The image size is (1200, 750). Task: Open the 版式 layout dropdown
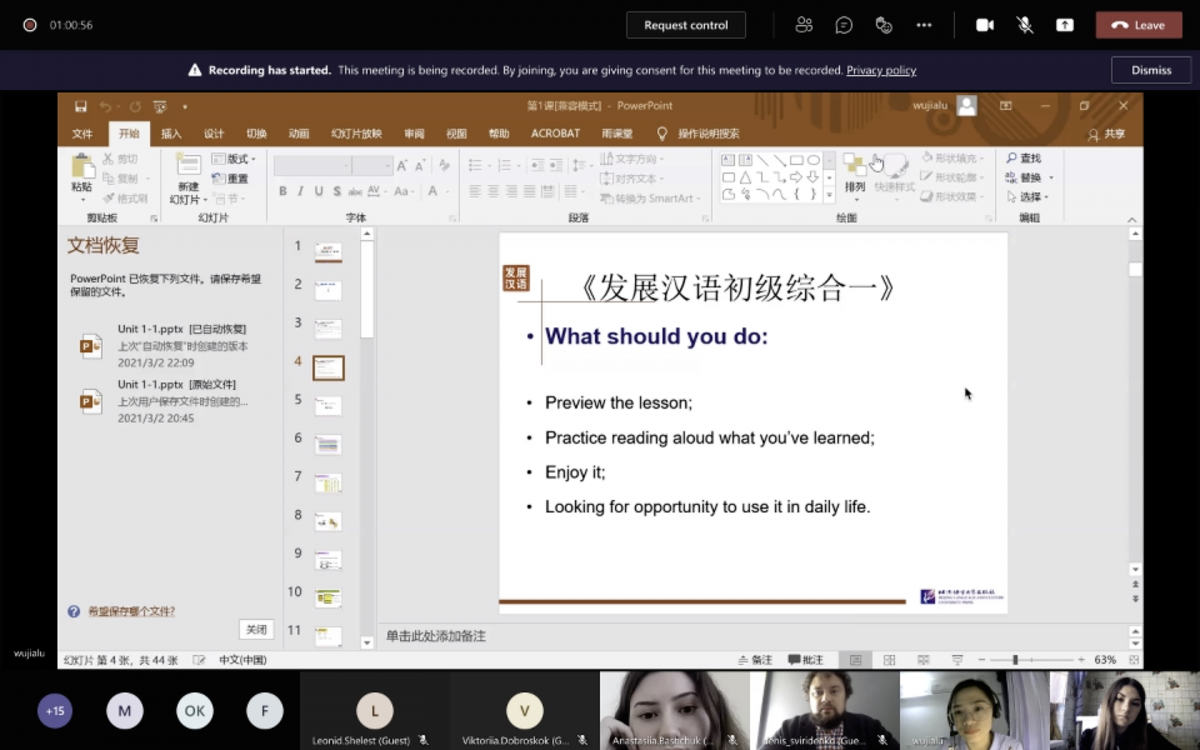(x=234, y=159)
